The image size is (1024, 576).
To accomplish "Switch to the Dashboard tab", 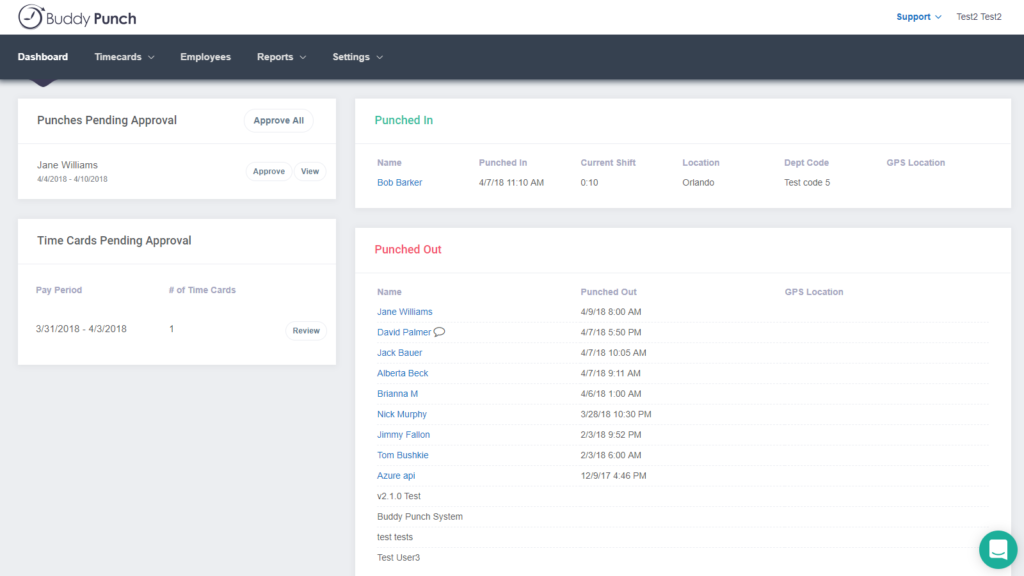I will (x=42, y=57).
